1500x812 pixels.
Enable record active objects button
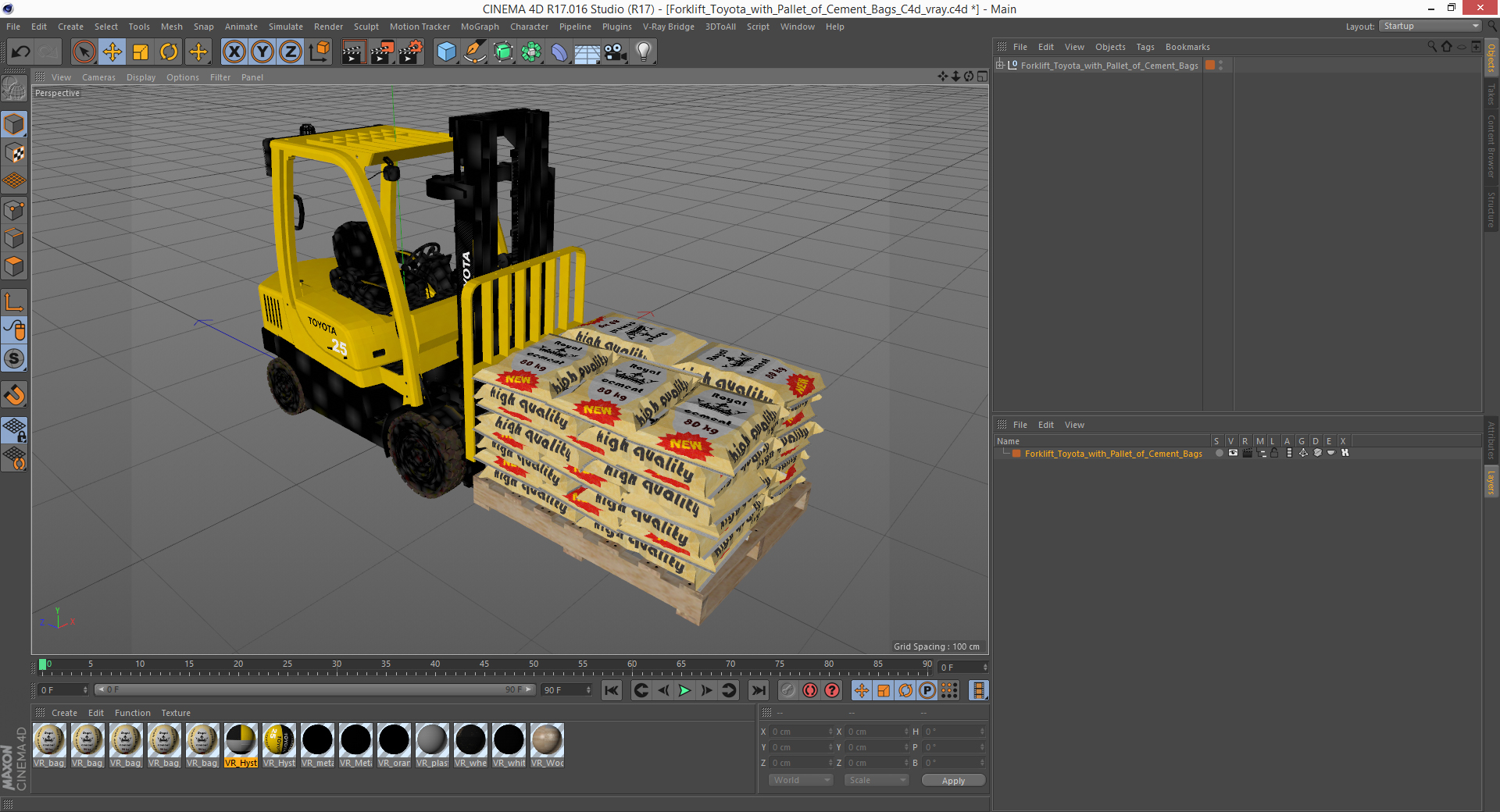787,690
